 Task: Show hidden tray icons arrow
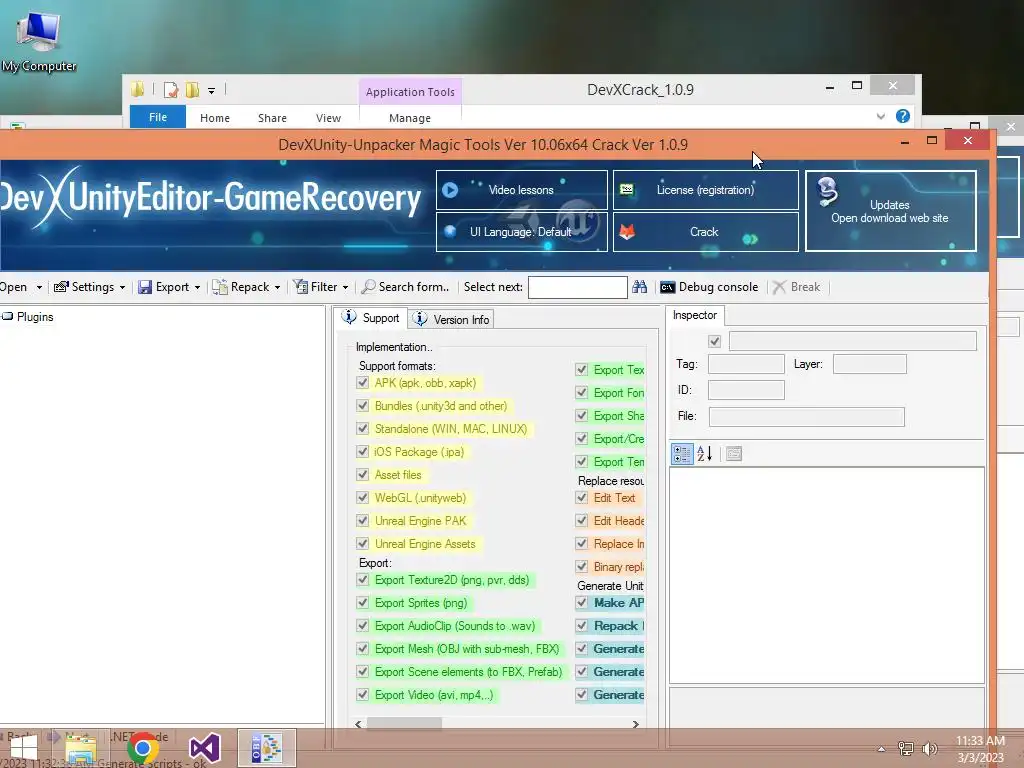point(881,749)
